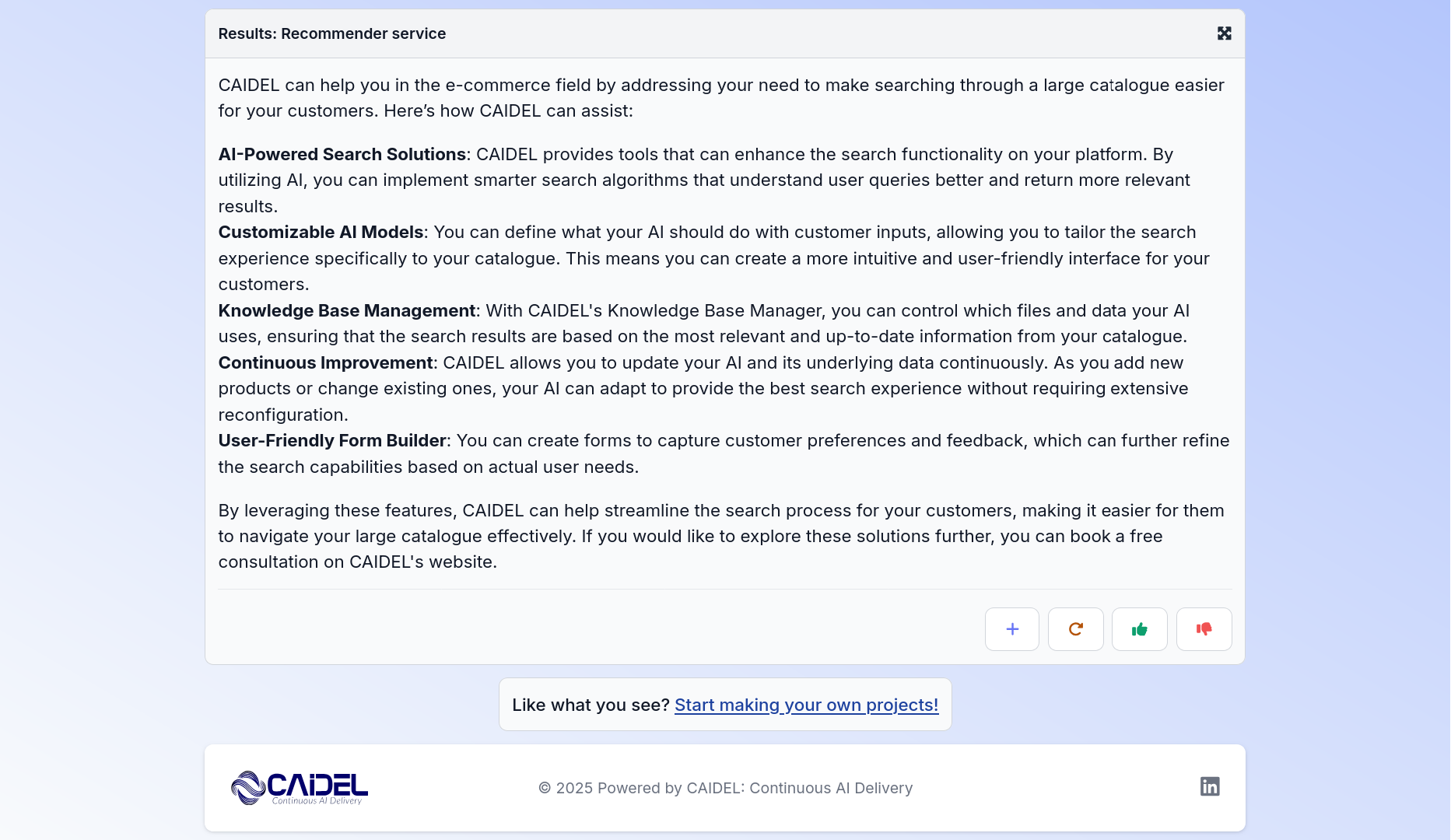Click the plus icon button
The image size is (1451, 840).
(1011, 629)
